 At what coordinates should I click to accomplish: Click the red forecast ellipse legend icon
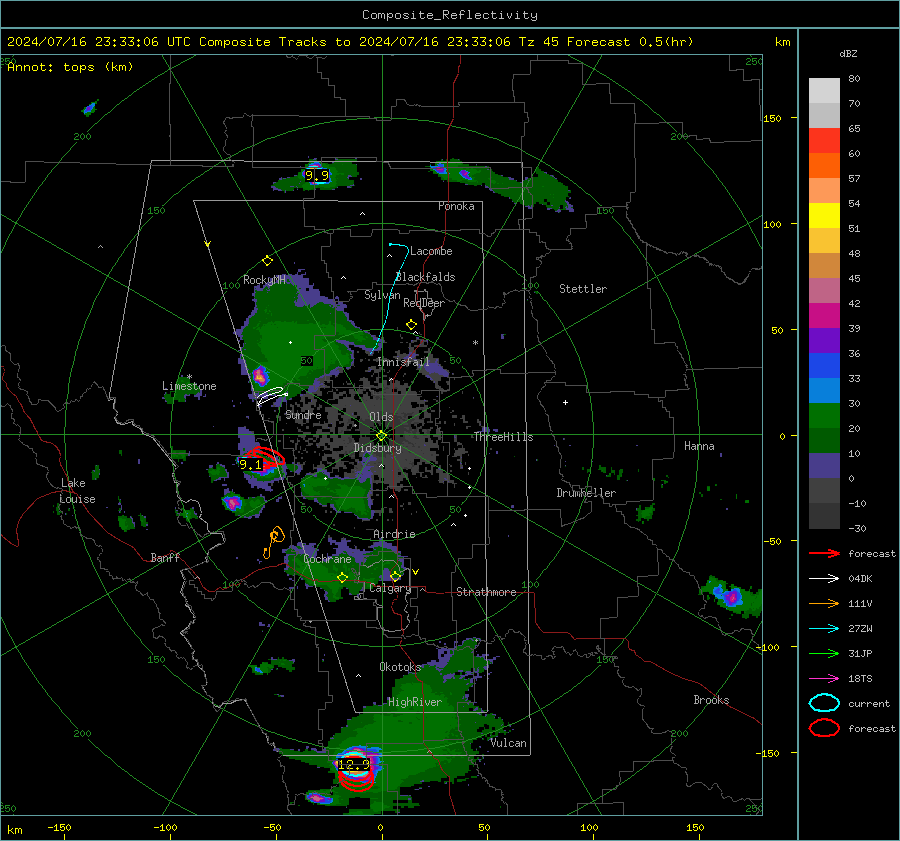[x=824, y=728]
